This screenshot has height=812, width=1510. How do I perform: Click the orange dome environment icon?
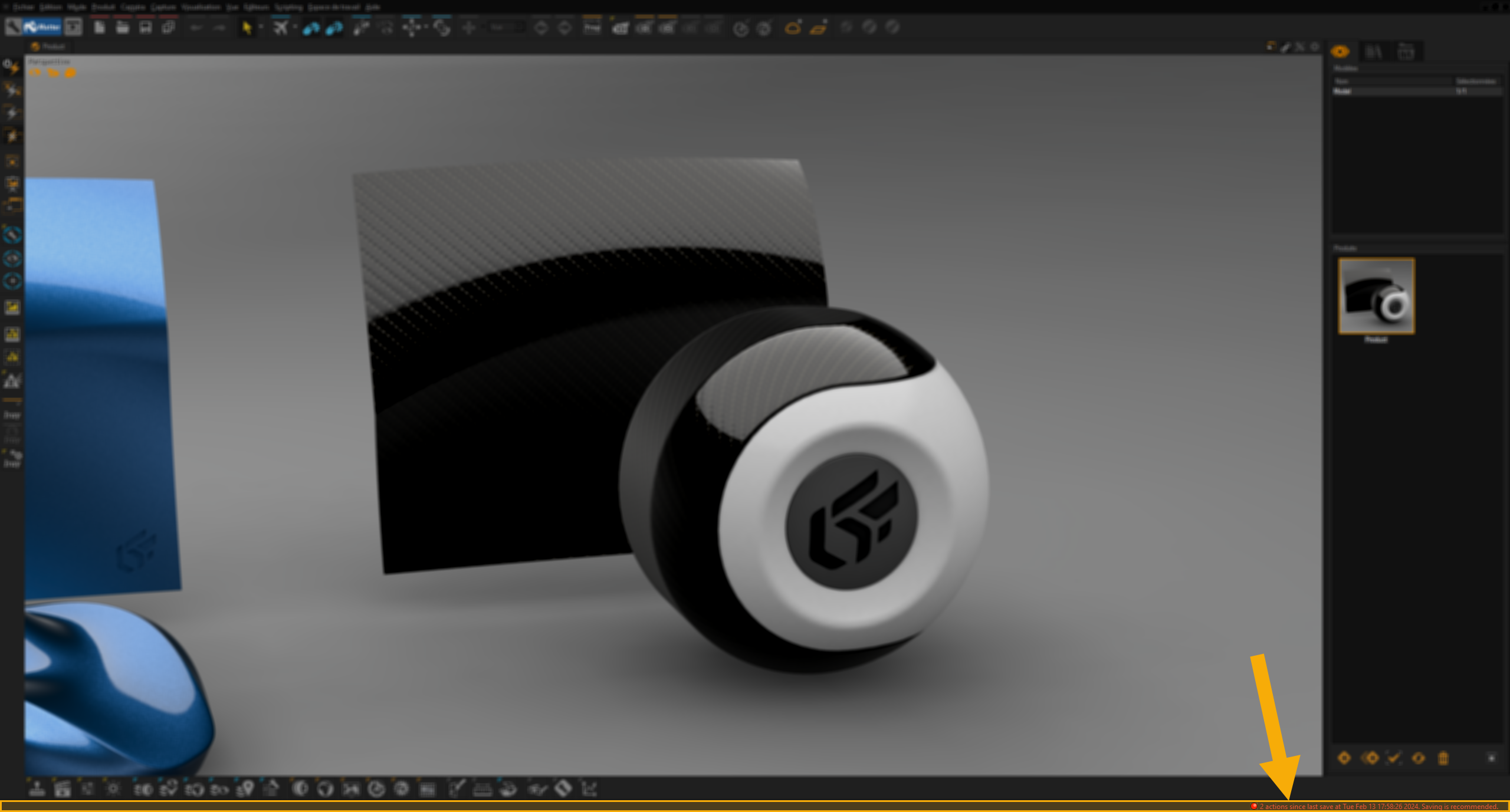coord(793,28)
